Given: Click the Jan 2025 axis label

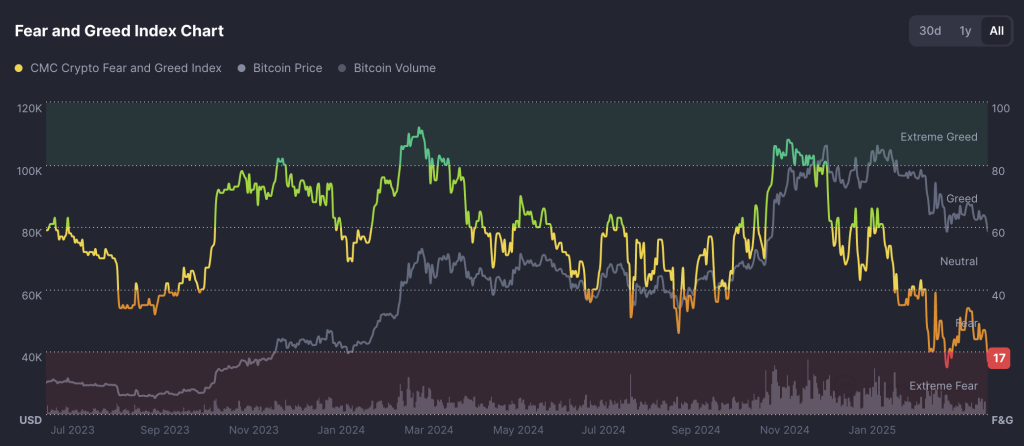Looking at the screenshot, I should click(x=872, y=430).
